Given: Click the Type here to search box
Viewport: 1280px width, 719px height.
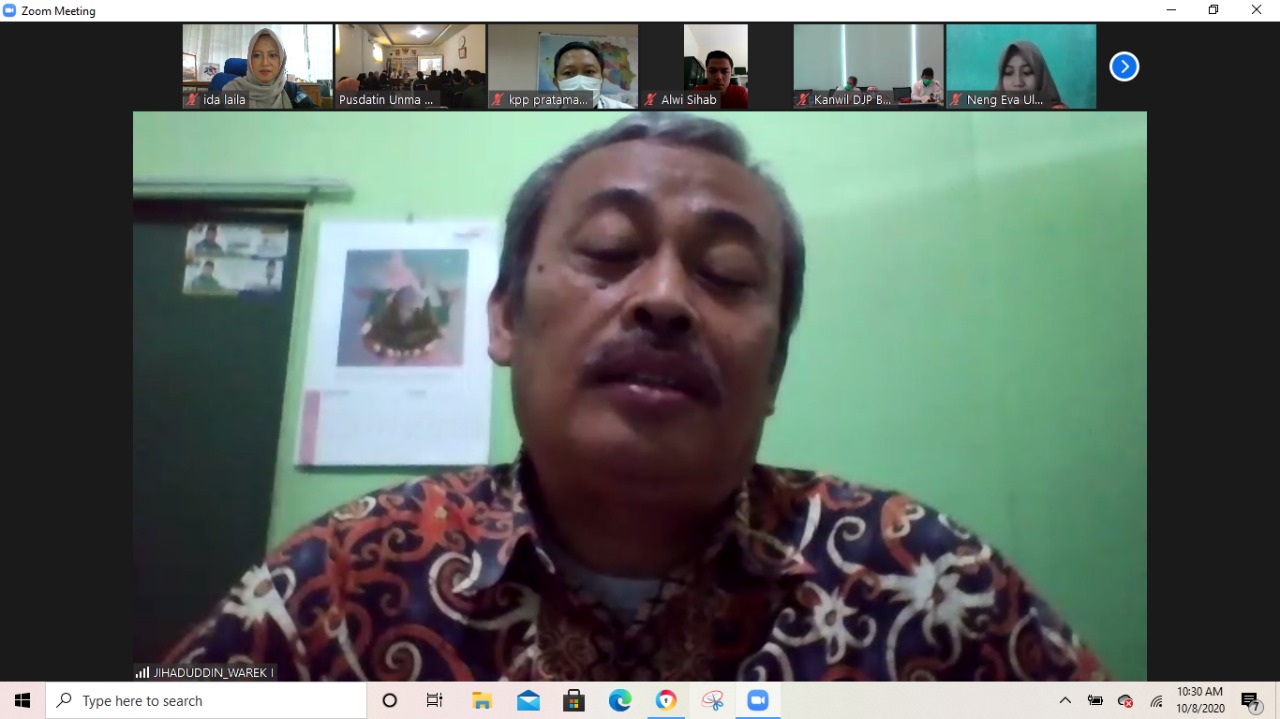Looking at the screenshot, I should click(206, 701).
